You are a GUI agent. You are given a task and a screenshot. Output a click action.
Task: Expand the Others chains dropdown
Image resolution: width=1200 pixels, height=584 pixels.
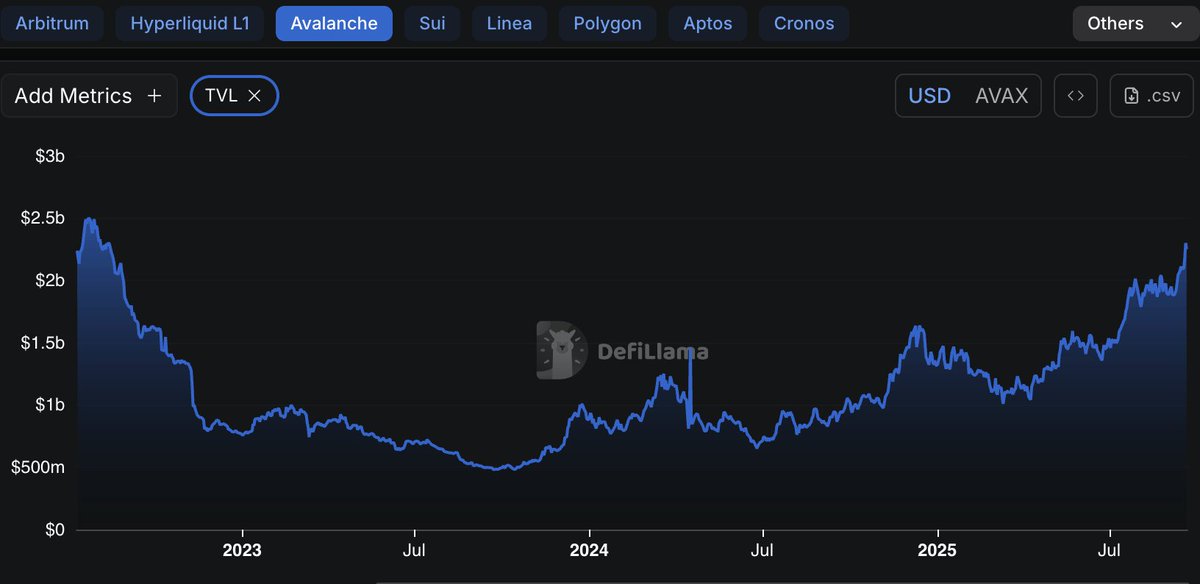(1136, 23)
